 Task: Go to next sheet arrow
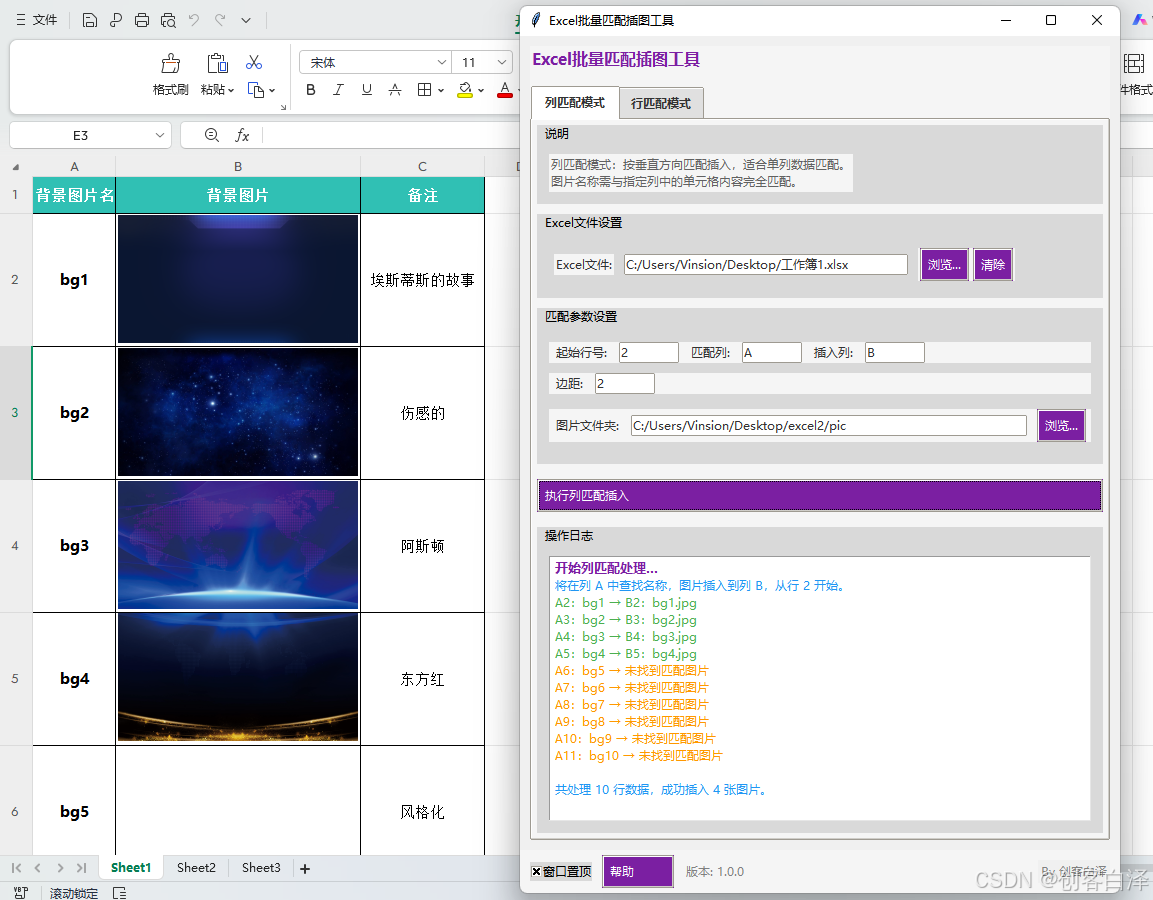(60, 868)
